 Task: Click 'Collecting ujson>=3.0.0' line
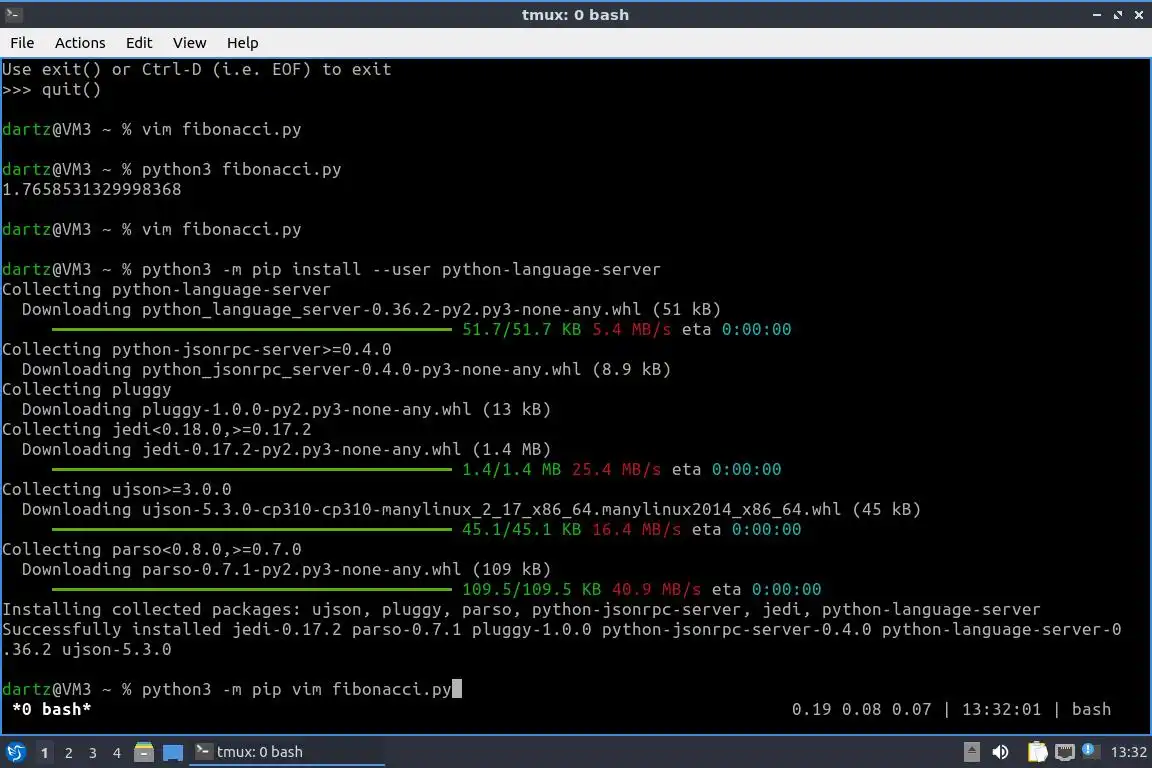click(117, 489)
